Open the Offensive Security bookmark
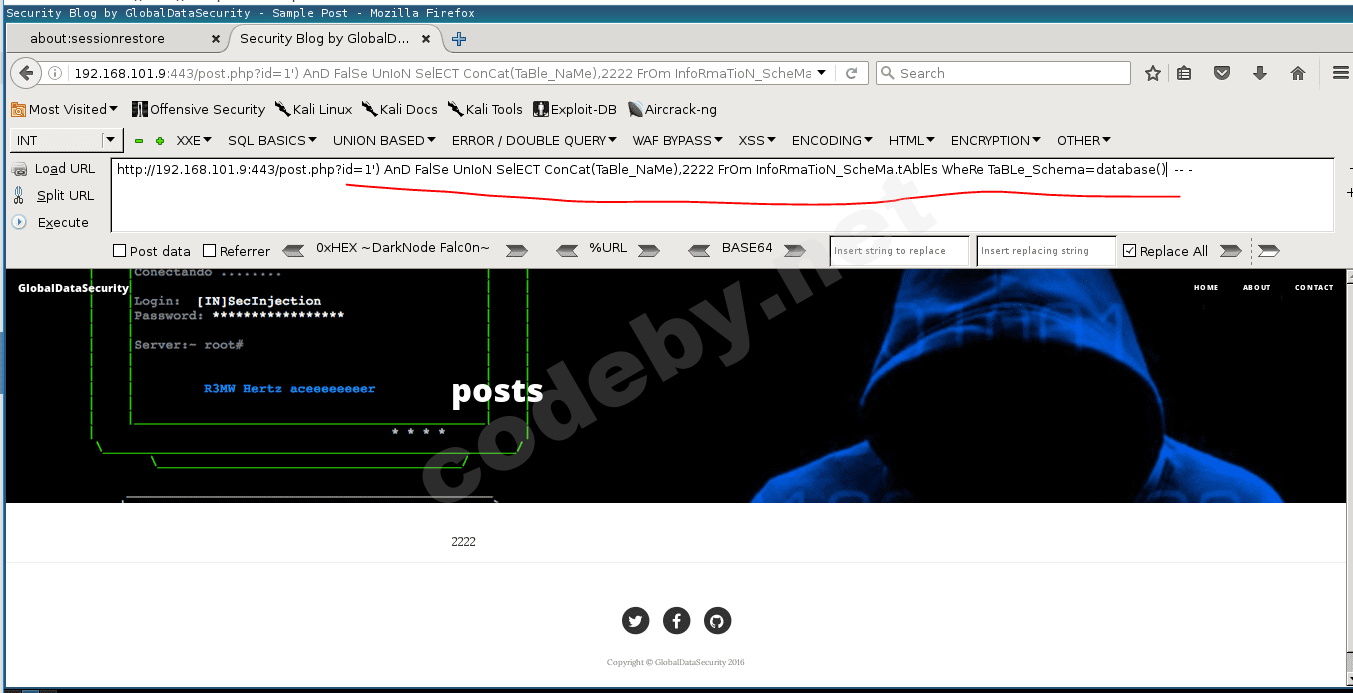This screenshot has height=693, width=1353. tap(199, 109)
